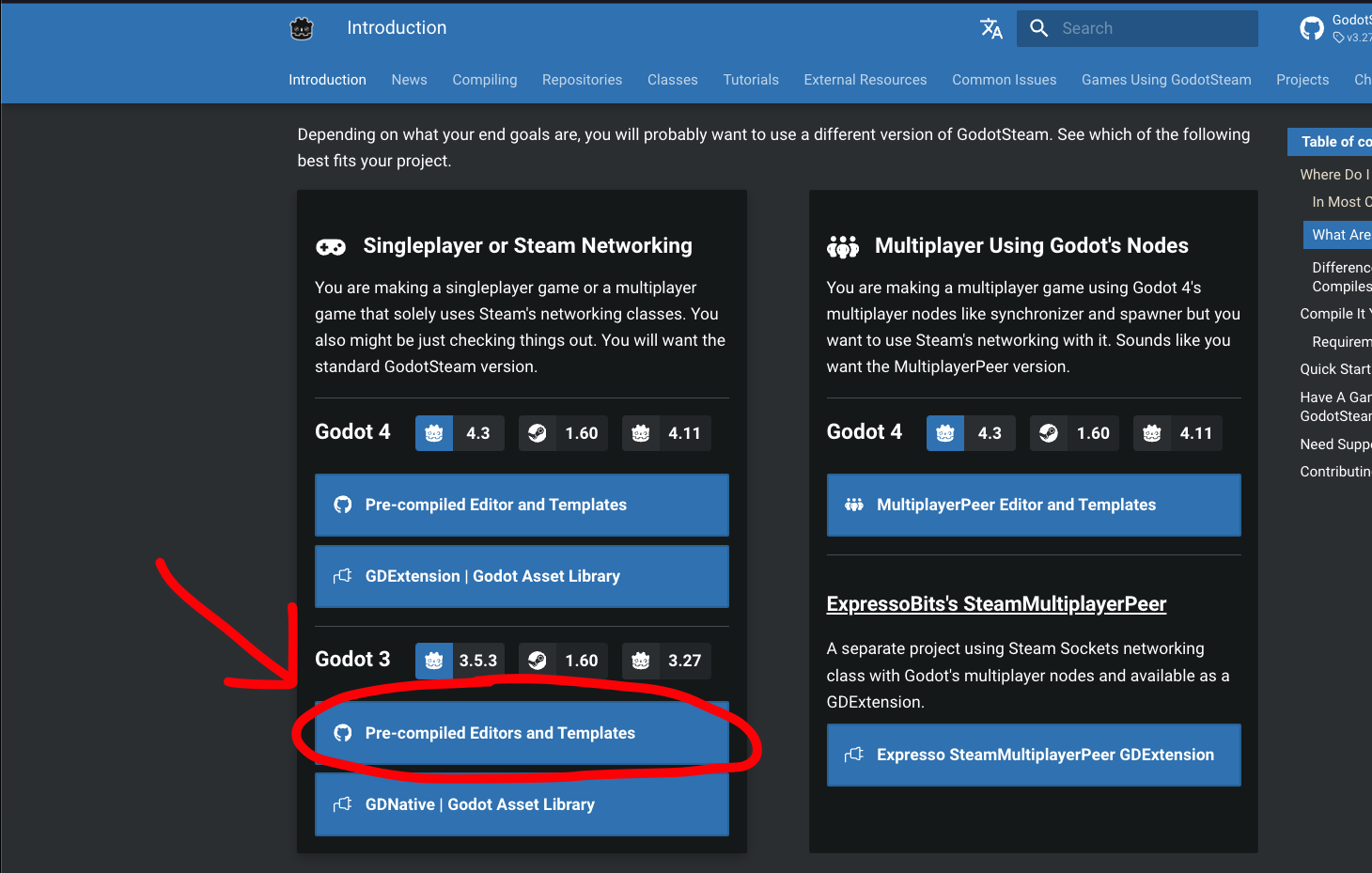Jump to 'Quick Start' contents entry

[1335, 369]
